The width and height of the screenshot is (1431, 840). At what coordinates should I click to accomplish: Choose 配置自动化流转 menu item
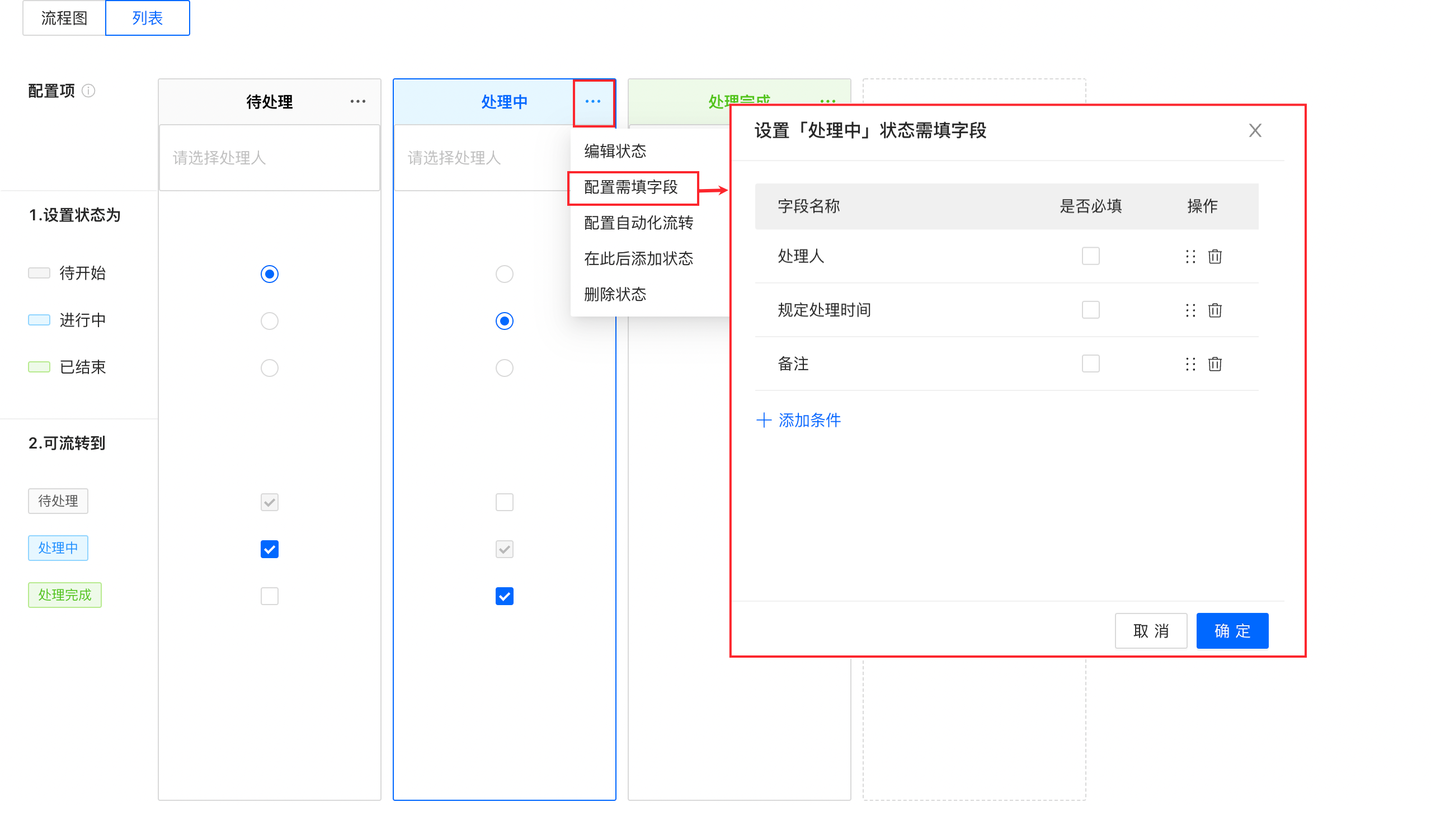638,223
